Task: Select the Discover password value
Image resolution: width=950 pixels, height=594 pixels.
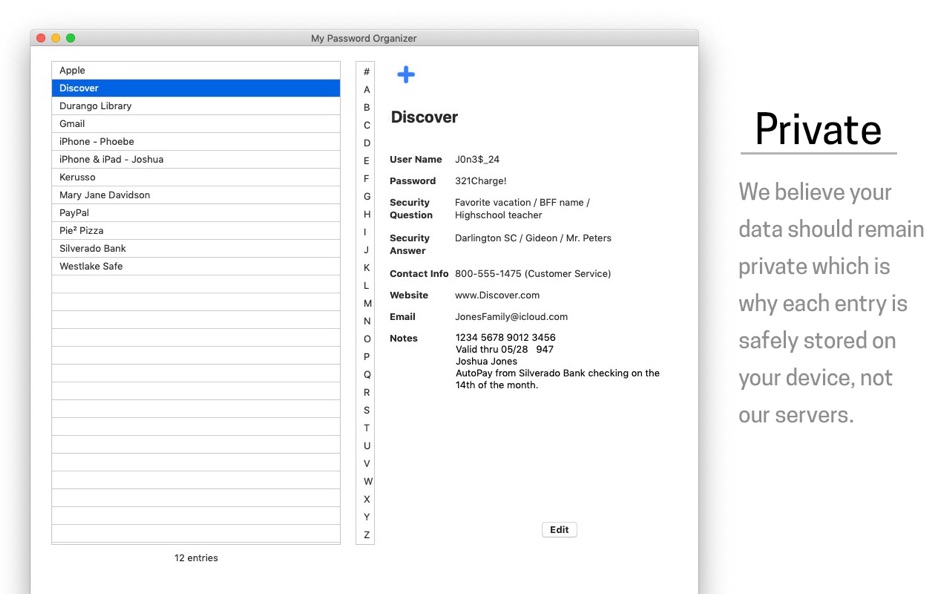Action: pyautogui.click(x=482, y=181)
